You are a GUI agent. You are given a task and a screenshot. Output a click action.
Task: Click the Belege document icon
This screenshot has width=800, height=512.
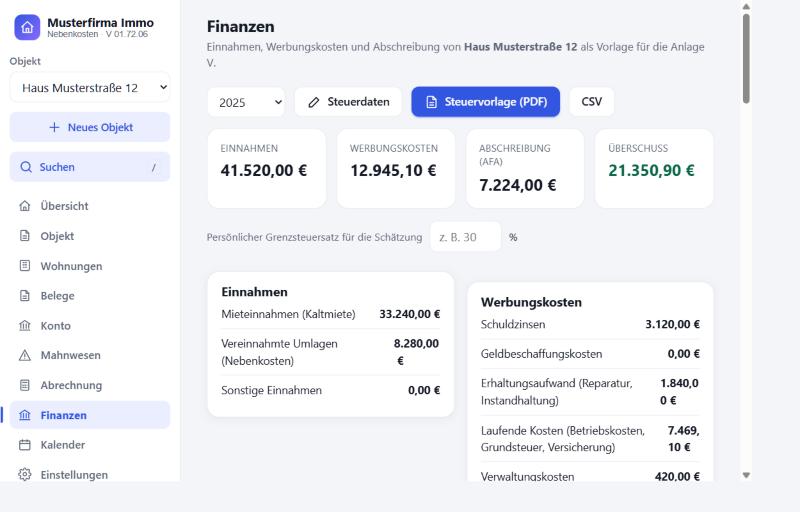(x=24, y=296)
